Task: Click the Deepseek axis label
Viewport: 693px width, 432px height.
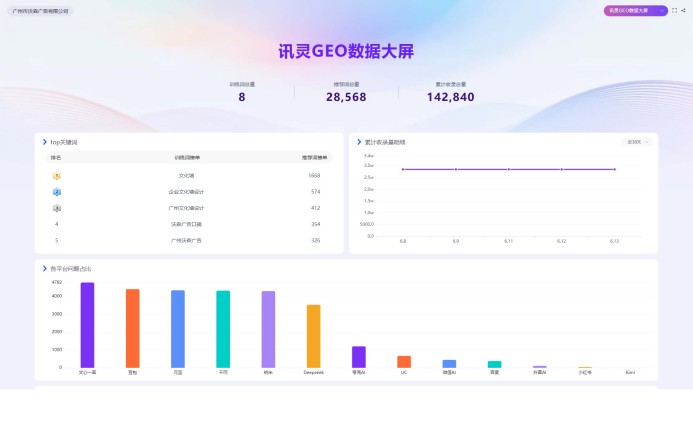Action: [313, 372]
